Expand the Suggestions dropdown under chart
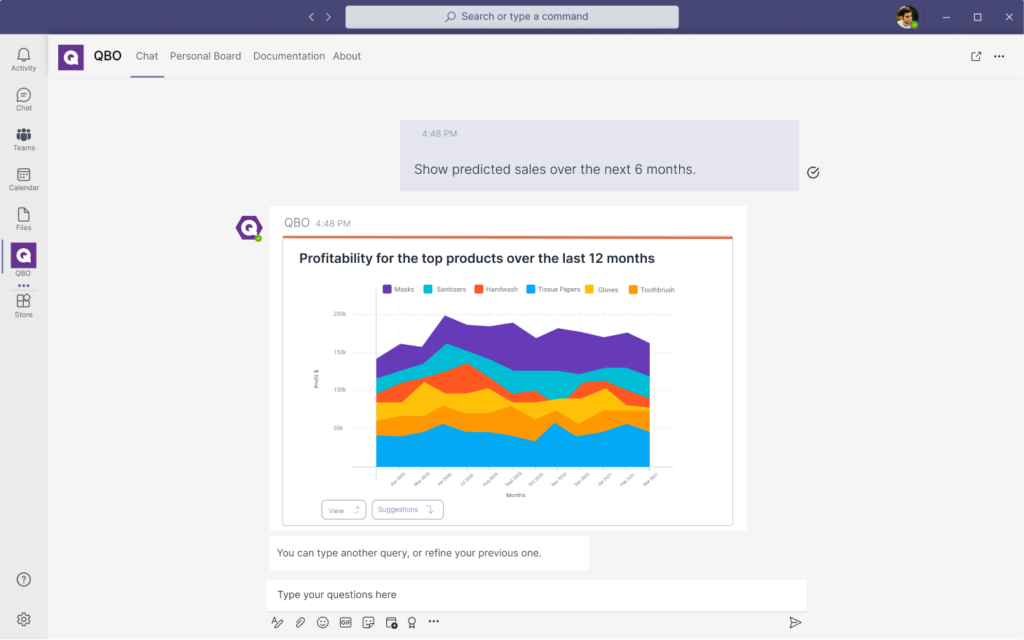Screen dimensions: 1024x640 [x=407, y=510]
